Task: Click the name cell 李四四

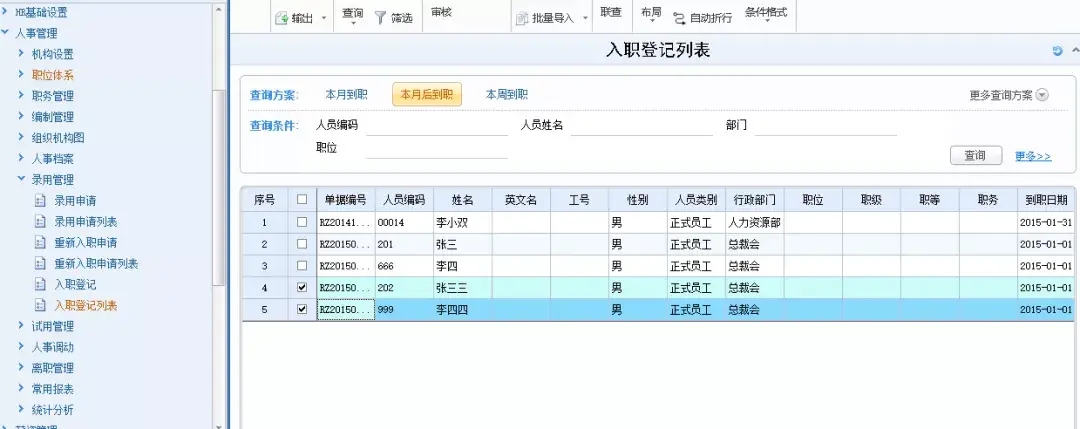Action: pos(462,310)
